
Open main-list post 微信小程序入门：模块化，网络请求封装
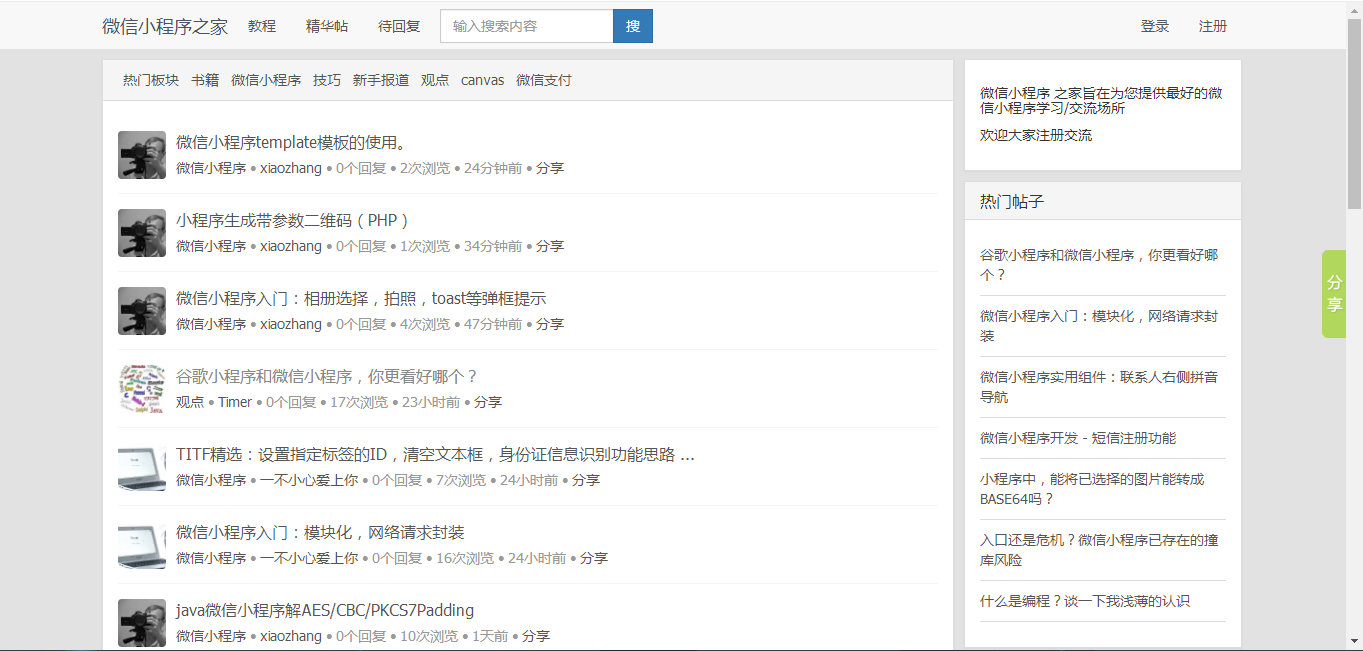320,532
